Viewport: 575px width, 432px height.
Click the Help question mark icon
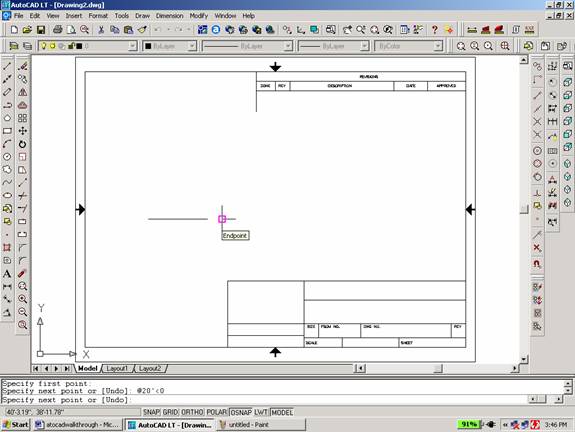pyautogui.click(x=435, y=30)
